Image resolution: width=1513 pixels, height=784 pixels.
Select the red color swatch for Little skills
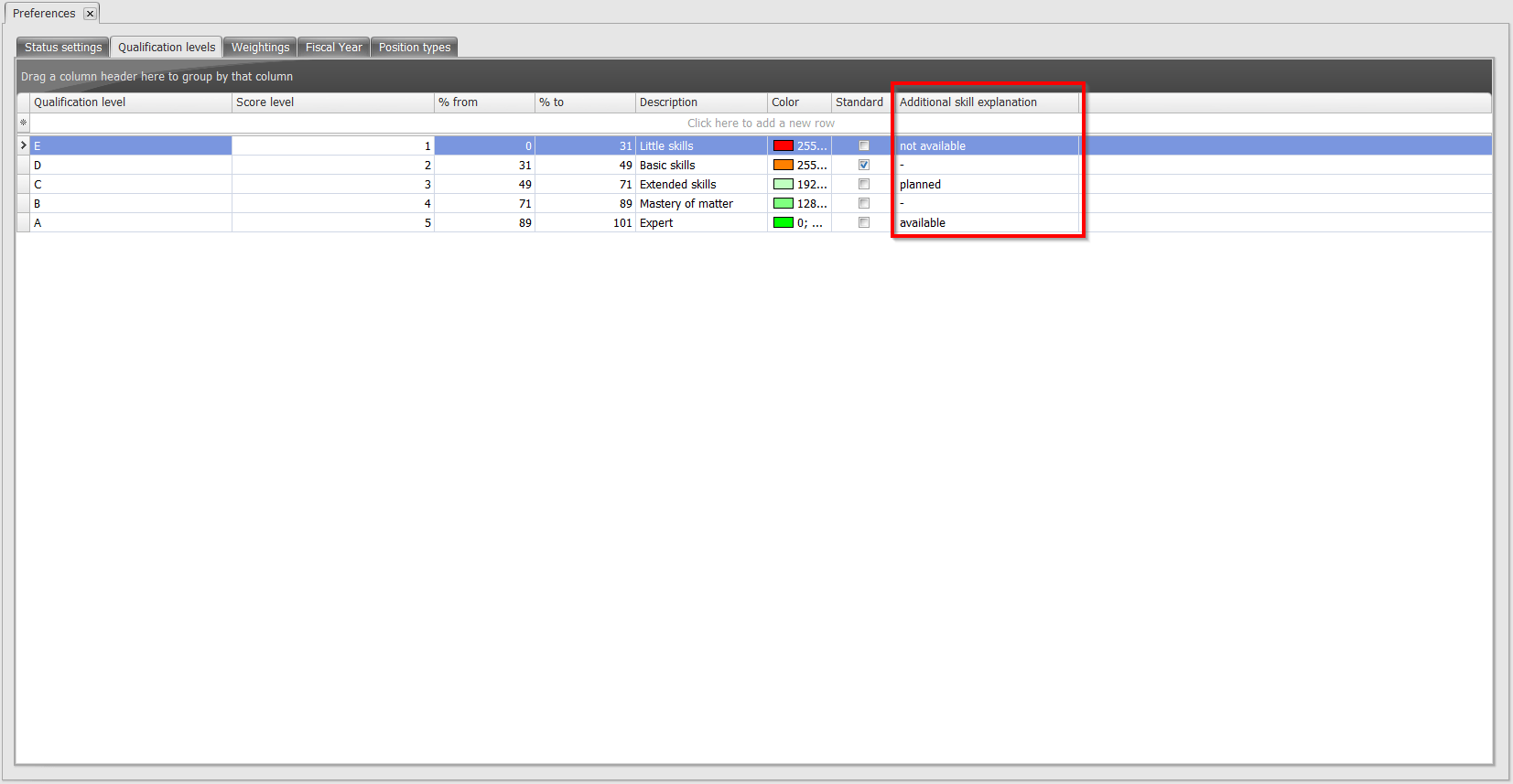(783, 146)
